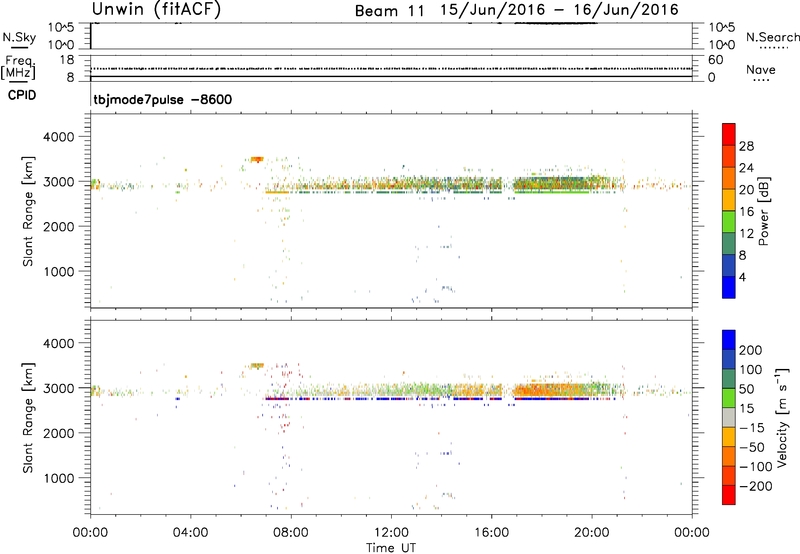This screenshot has height=554, width=800.
Task: Pick the light green 12–16 dB Power color segment
Action: pyautogui.click(x=729, y=222)
